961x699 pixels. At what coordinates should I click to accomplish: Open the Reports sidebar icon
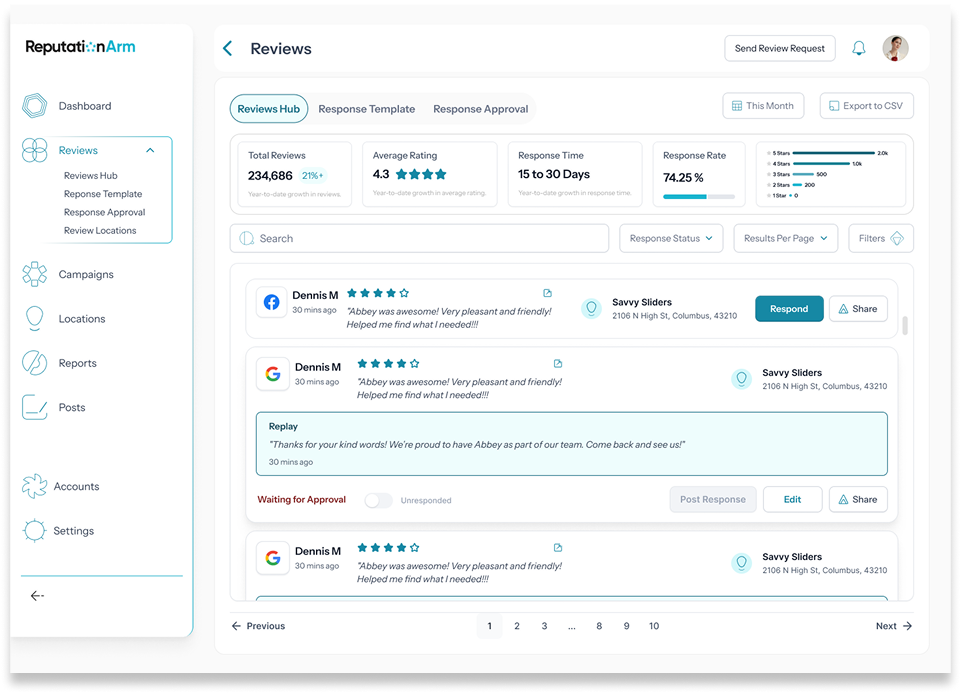point(35,363)
